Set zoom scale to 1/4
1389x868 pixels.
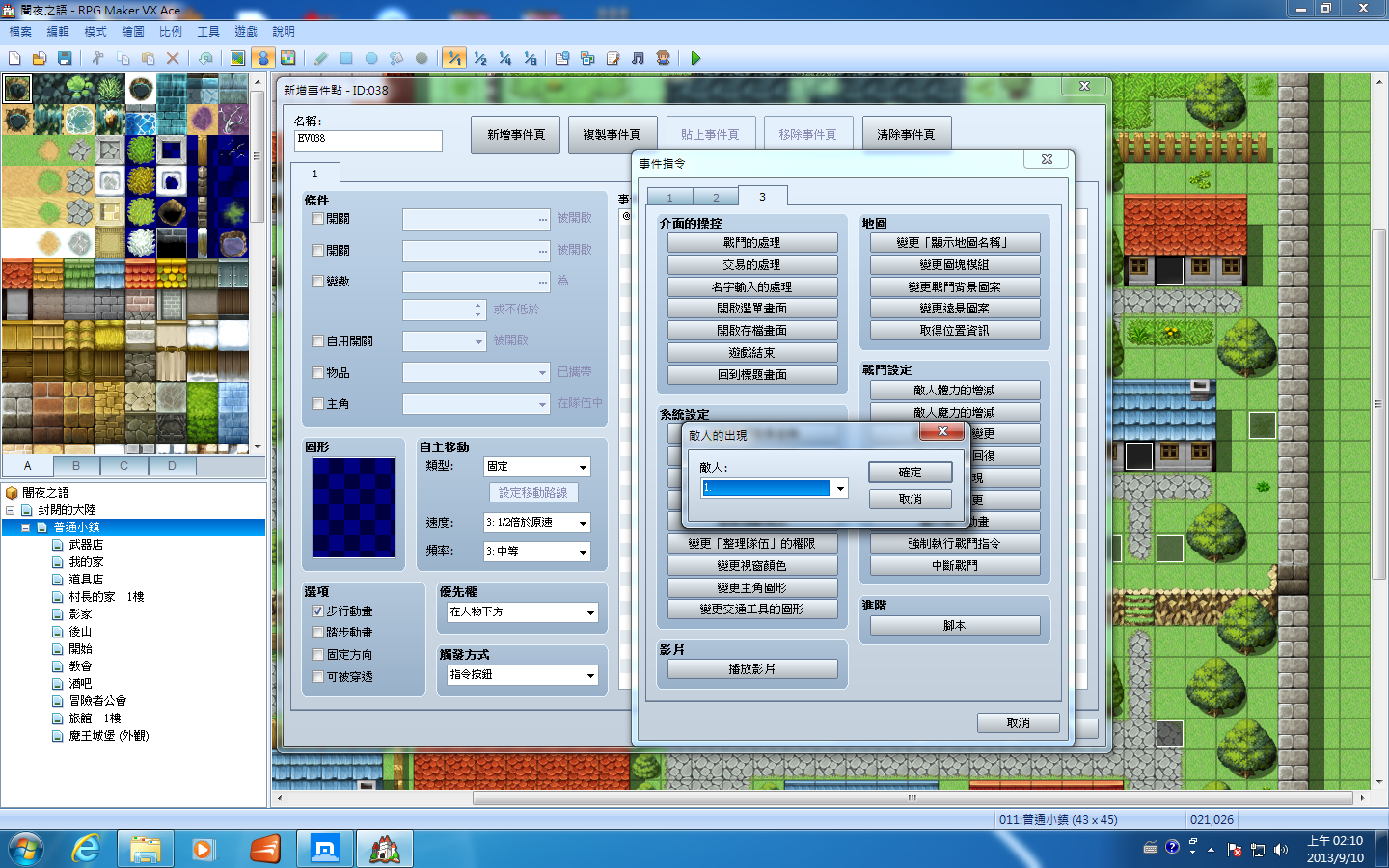pyautogui.click(x=504, y=58)
